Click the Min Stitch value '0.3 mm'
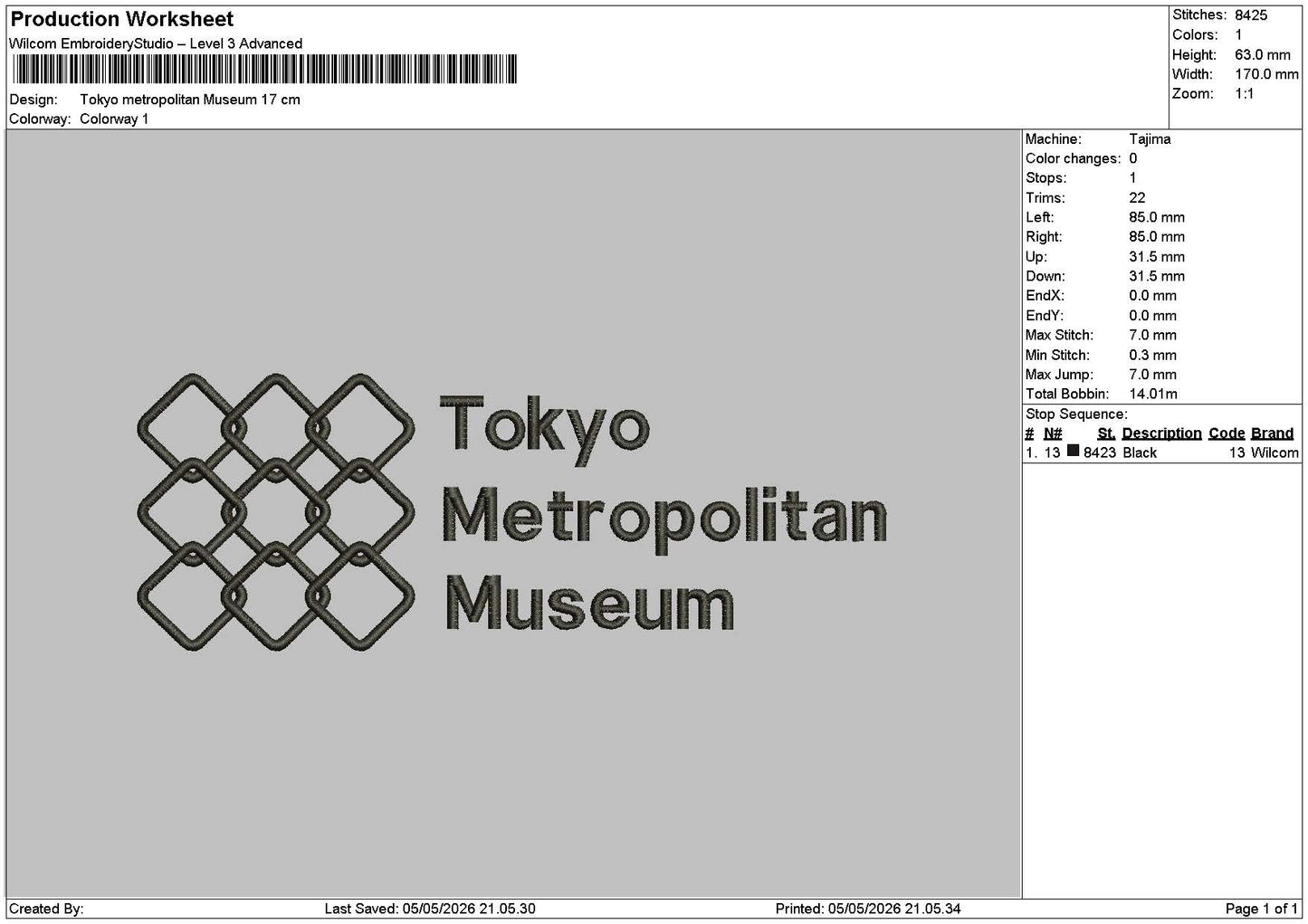This screenshot has height=924, width=1308. pos(1152,356)
